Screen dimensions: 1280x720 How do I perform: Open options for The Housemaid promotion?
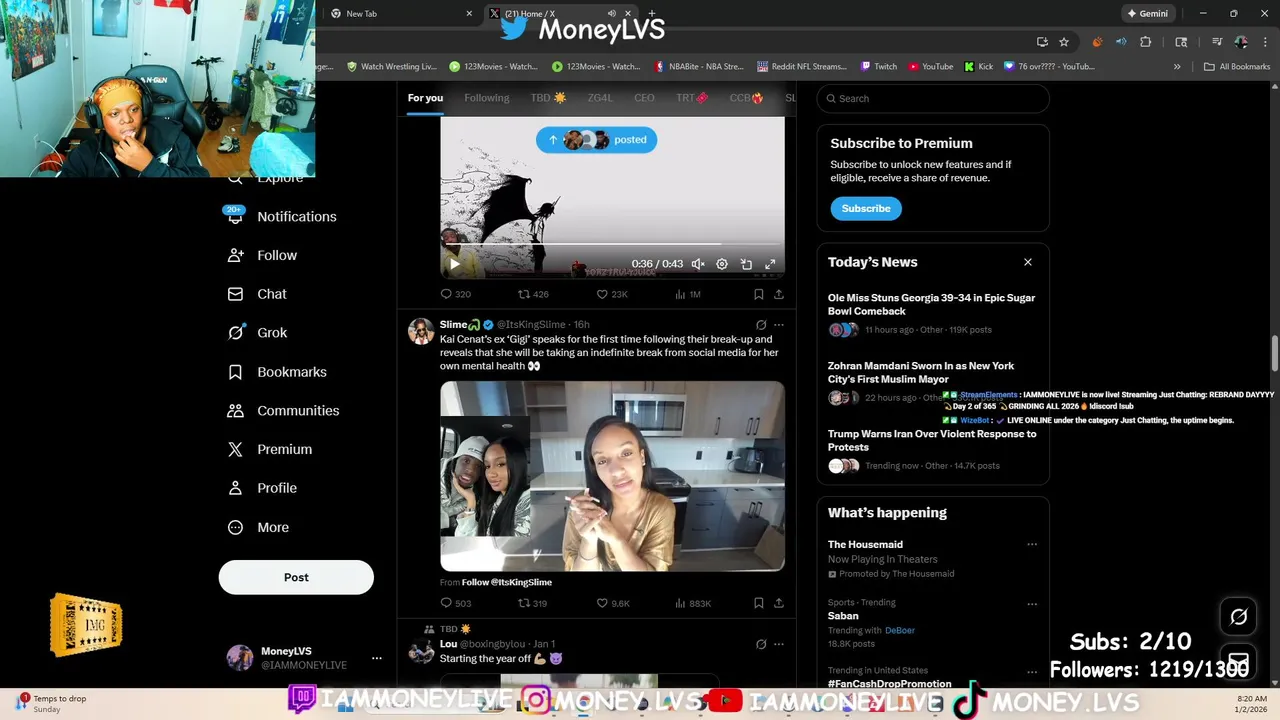pyautogui.click(x=1032, y=545)
